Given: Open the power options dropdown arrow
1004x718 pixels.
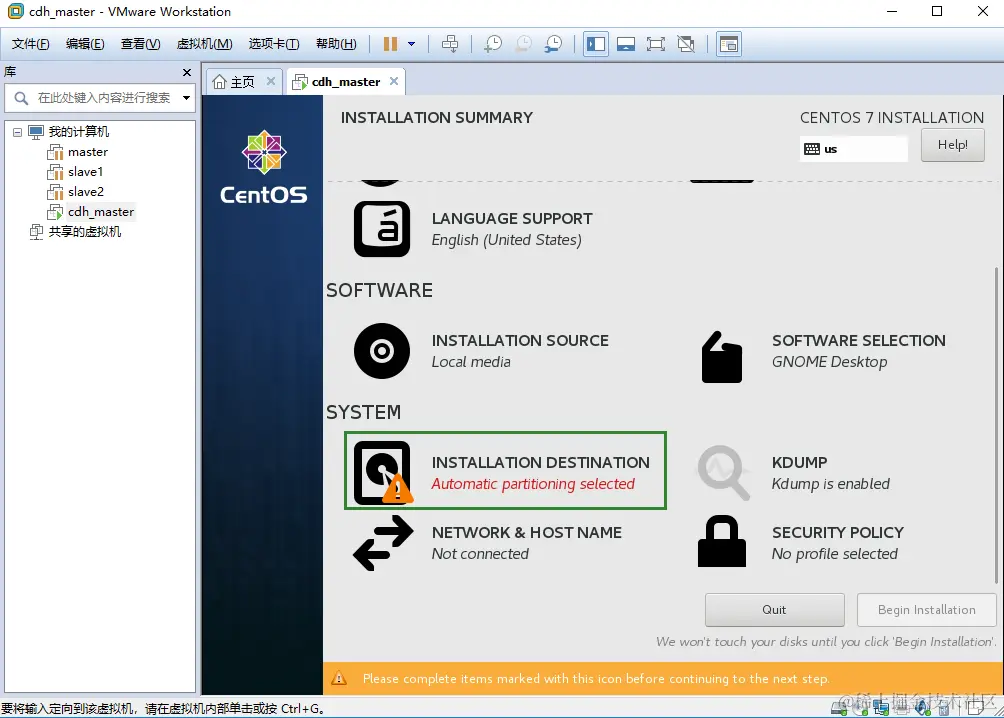Looking at the screenshot, I should click(x=412, y=44).
